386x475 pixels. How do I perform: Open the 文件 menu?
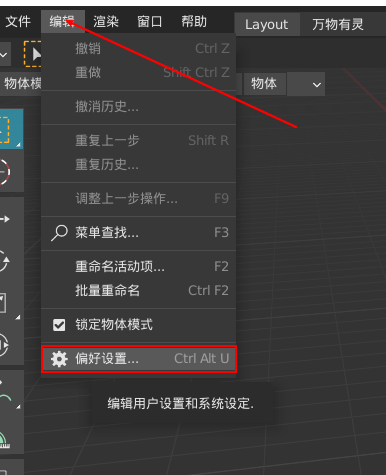(18, 22)
